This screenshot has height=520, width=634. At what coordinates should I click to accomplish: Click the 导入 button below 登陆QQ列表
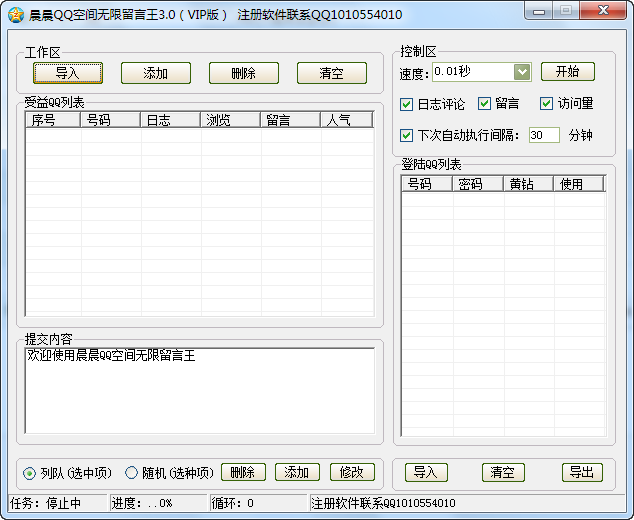click(x=426, y=472)
